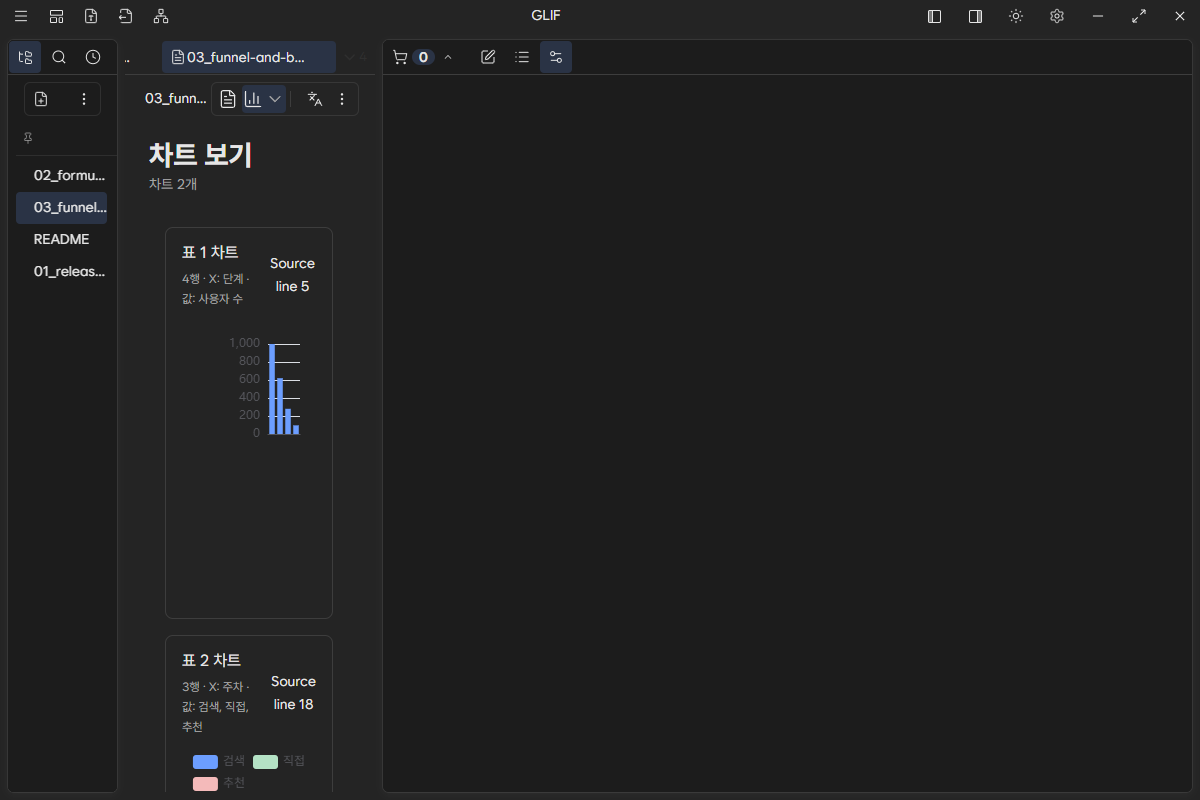Click Source line 18 link on 표 2 차트

293,693
